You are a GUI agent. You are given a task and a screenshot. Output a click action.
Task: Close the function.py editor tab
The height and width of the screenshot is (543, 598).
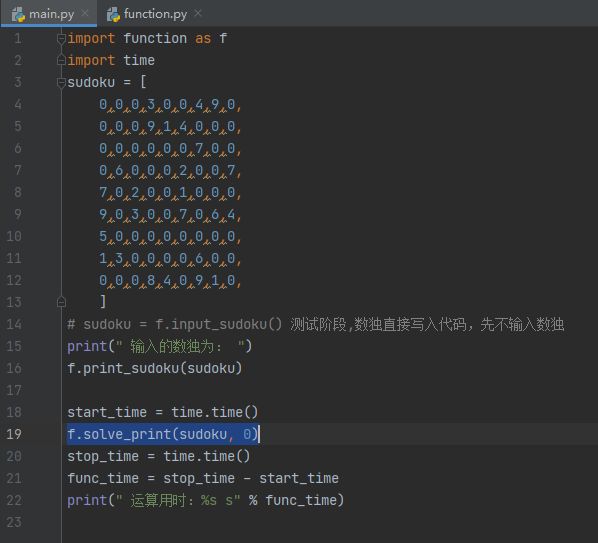[198, 13]
